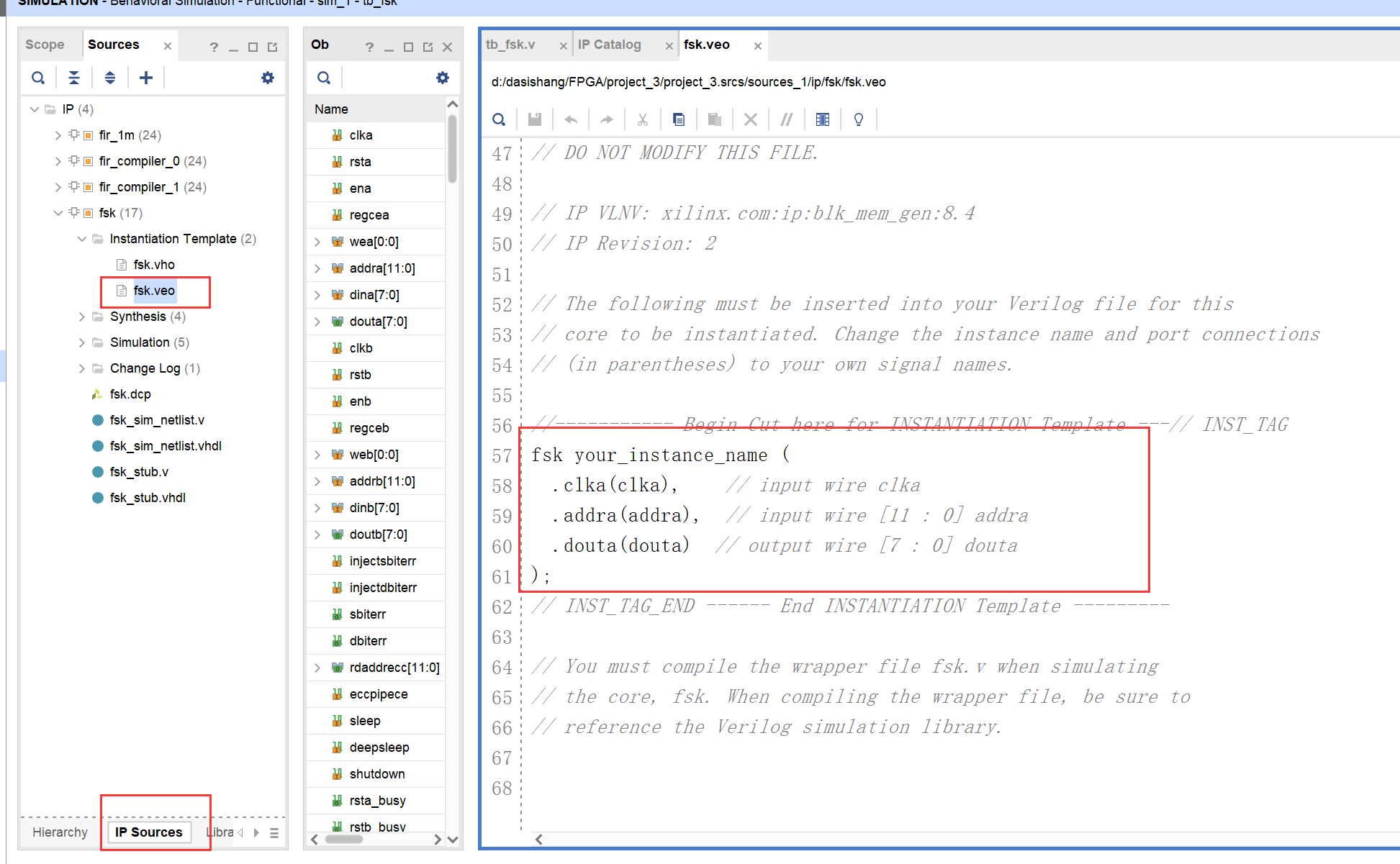Expand the fir_1m IP node
The height and width of the screenshot is (864, 1400).
pyautogui.click(x=58, y=135)
